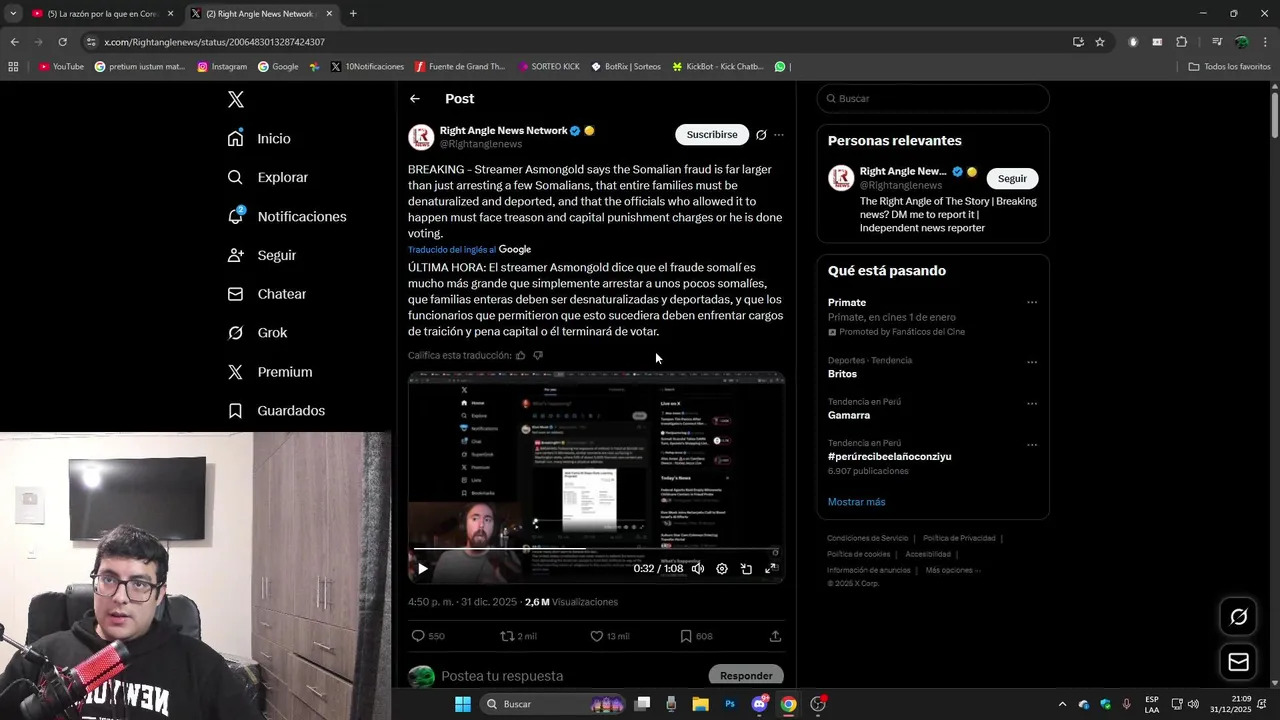Open more options for the Britos trend
This screenshot has width=1280, height=720.
(1032, 362)
